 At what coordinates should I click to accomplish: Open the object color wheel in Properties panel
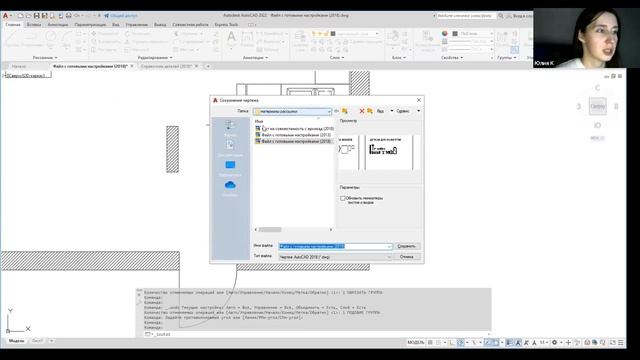[444, 33]
